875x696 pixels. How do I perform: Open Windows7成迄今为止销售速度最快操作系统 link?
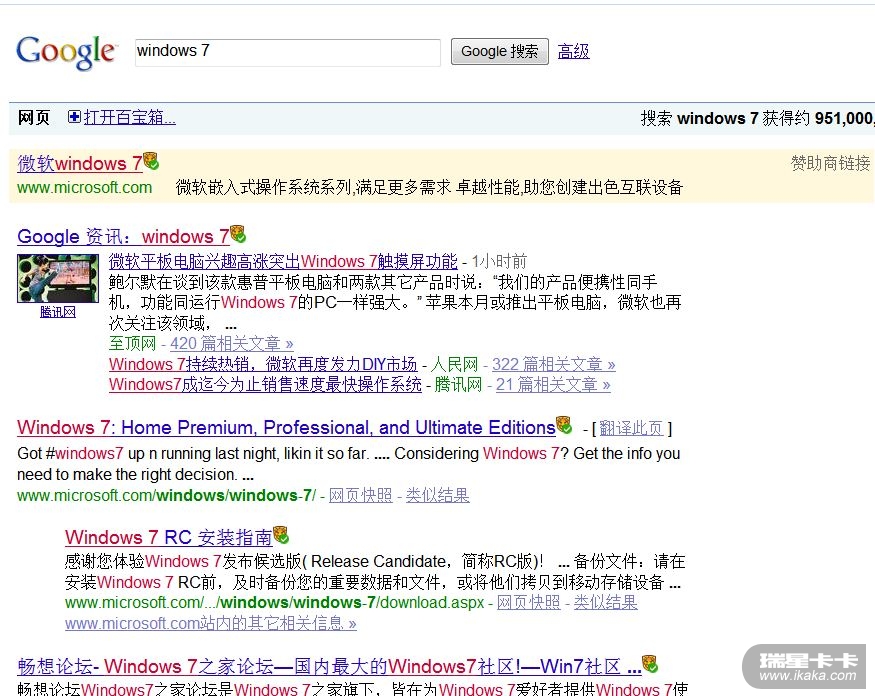click(265, 385)
